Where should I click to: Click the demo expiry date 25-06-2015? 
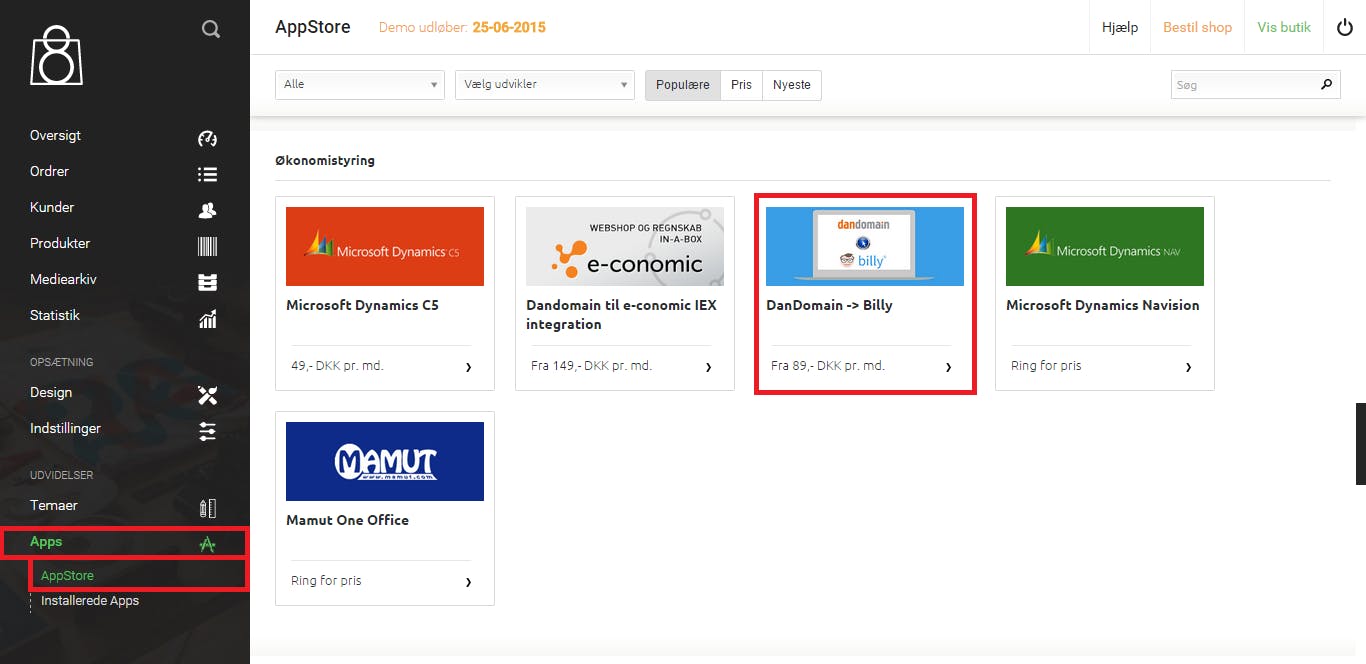click(x=509, y=27)
